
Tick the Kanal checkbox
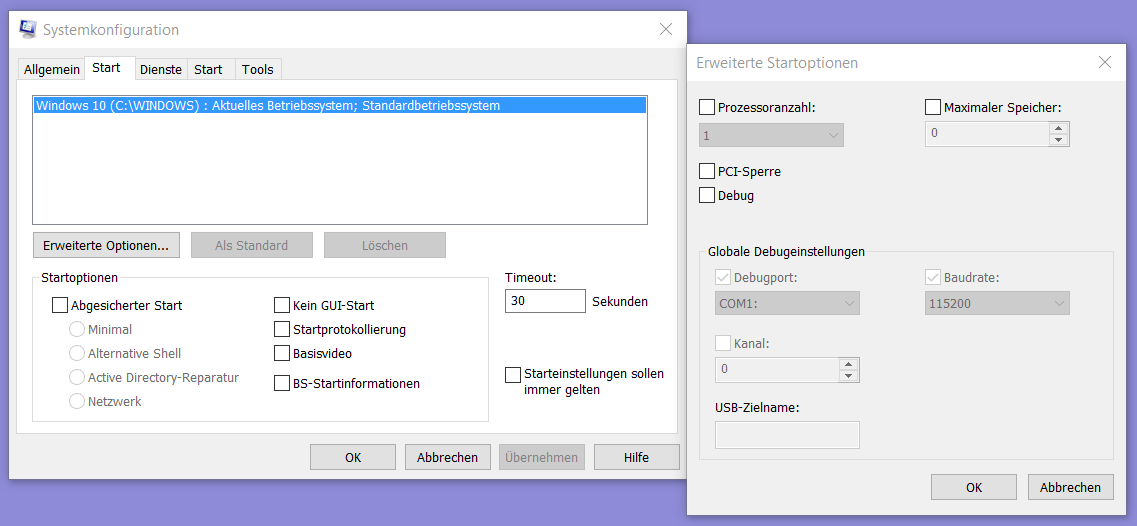723,343
